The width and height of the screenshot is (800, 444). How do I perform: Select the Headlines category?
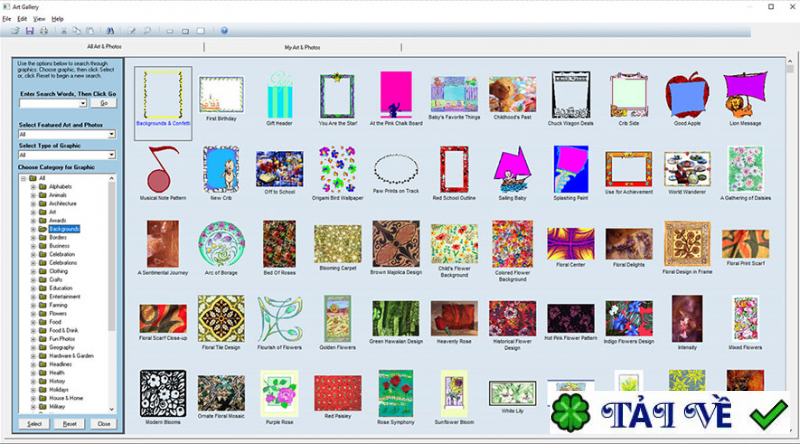[x=60, y=364]
